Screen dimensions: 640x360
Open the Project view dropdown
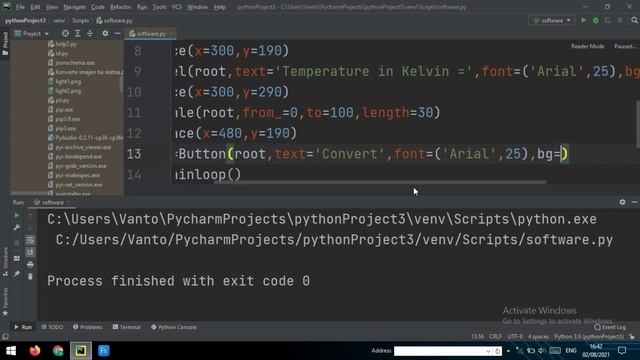pos(32,33)
